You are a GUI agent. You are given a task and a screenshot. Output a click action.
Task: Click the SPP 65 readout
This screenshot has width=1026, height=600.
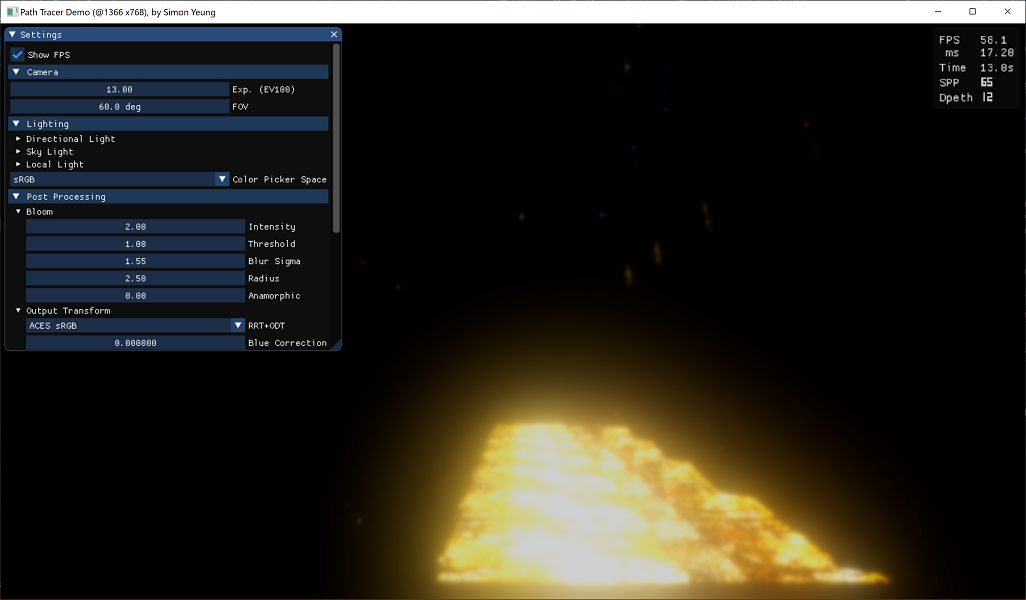click(x=966, y=82)
